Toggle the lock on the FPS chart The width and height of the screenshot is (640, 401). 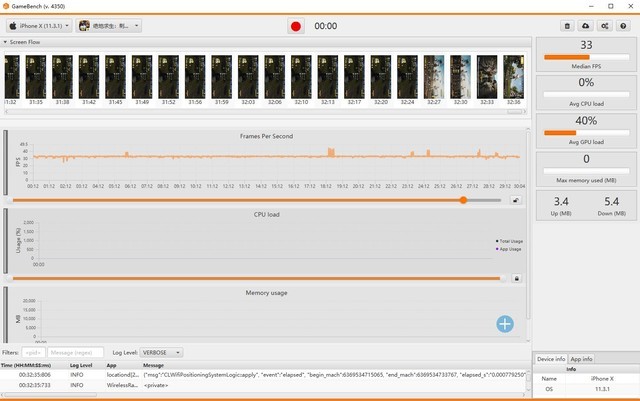tap(516, 200)
